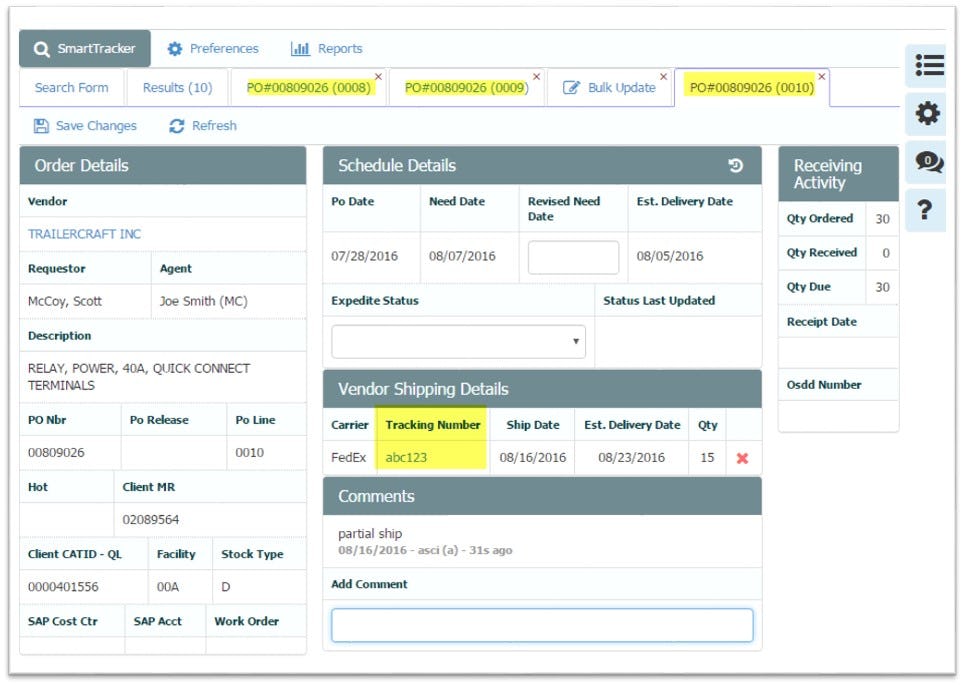
Task: Switch to the Results (10) tab
Action: (177, 87)
